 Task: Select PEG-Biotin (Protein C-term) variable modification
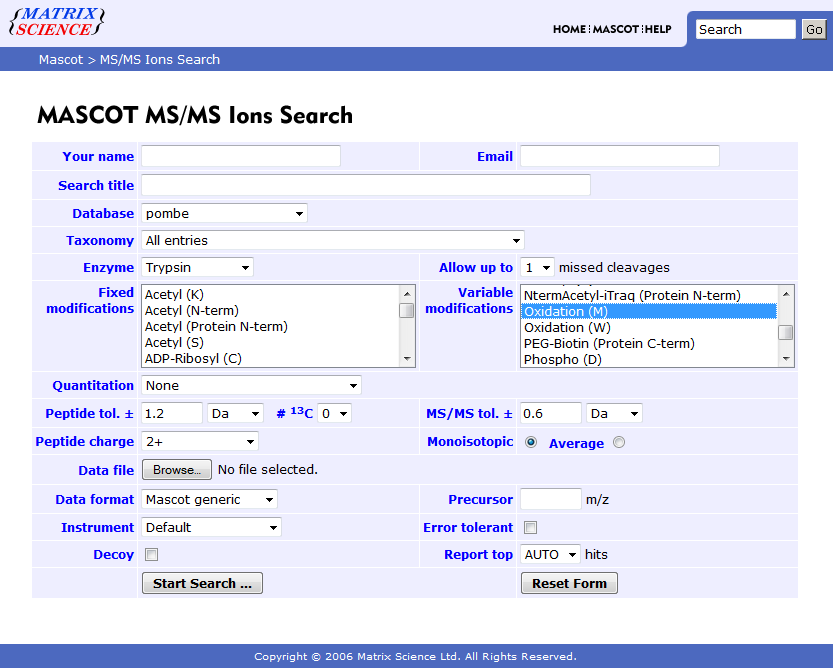649,343
